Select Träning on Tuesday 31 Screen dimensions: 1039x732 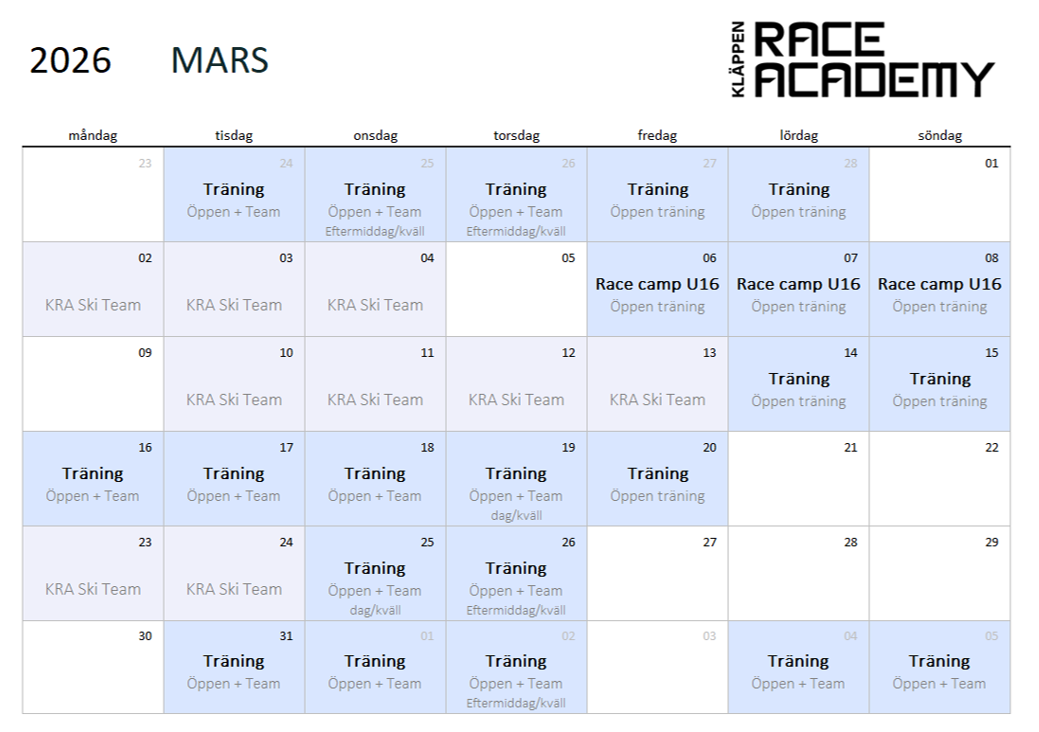[234, 661]
